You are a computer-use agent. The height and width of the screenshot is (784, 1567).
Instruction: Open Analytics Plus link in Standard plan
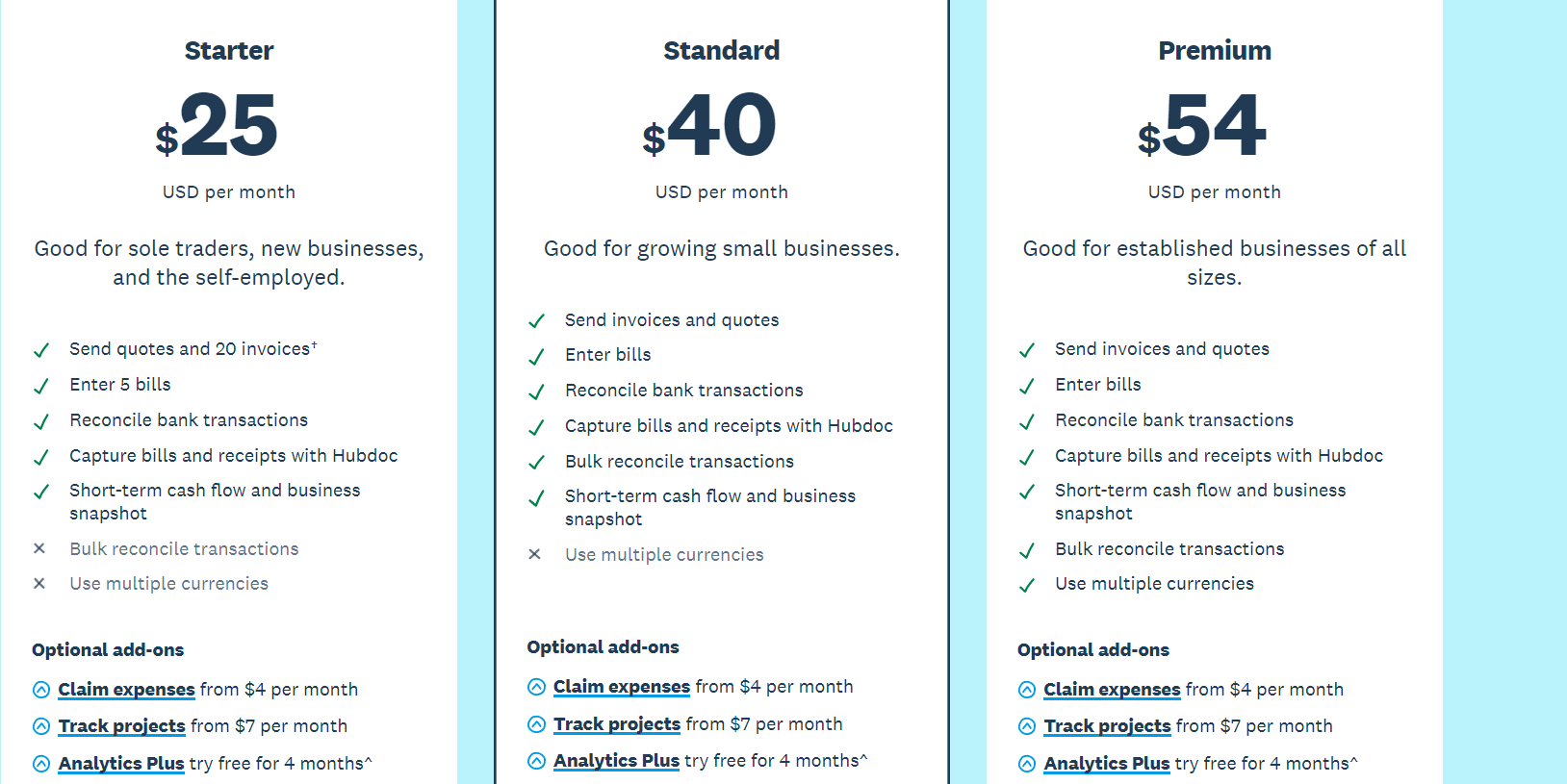617,761
